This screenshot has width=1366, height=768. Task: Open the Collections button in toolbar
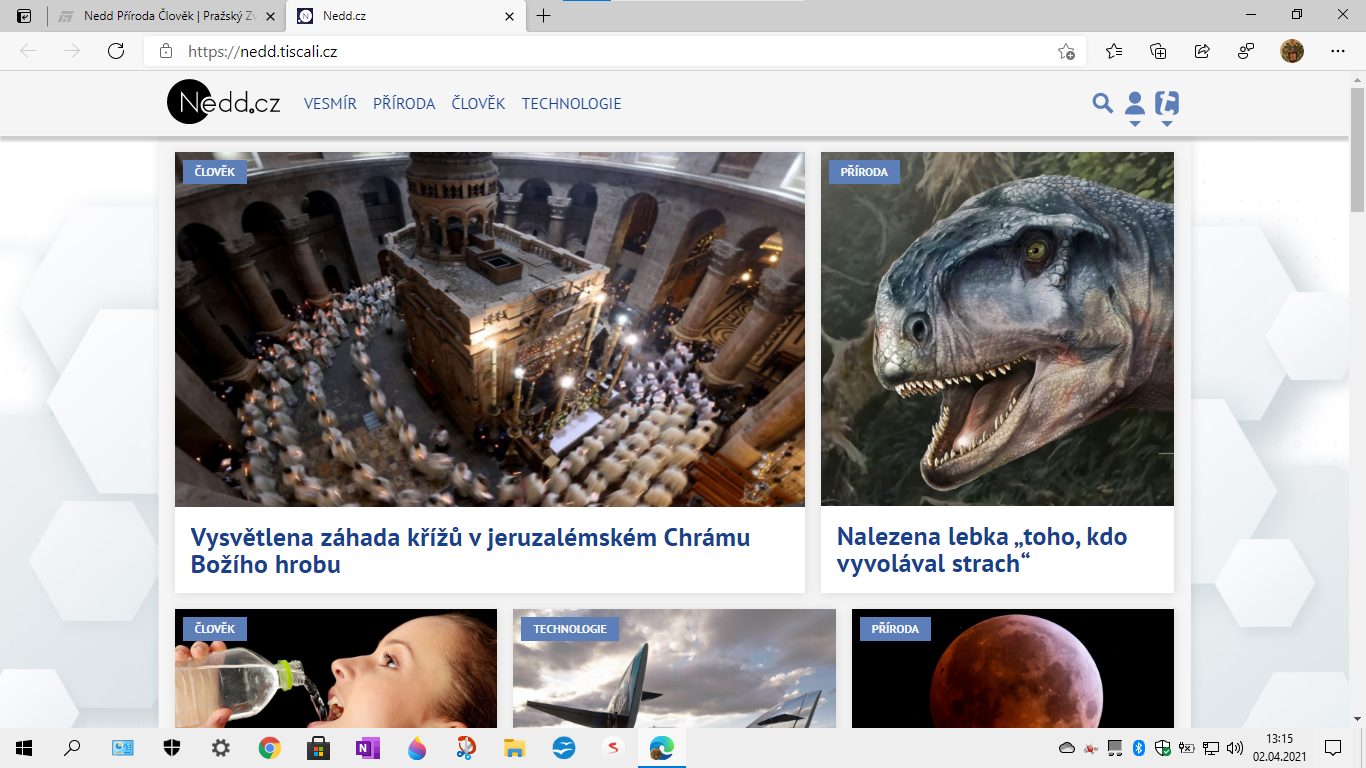point(1158,52)
